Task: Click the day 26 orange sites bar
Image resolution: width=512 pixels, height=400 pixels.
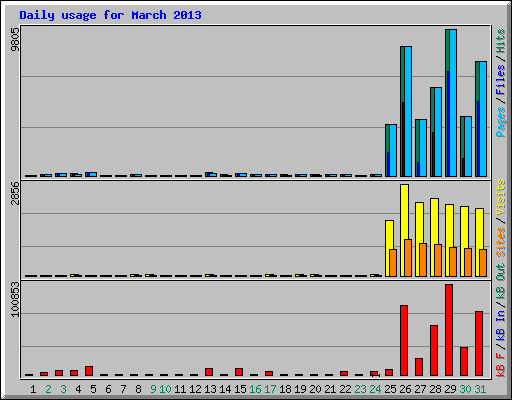Action: pyautogui.click(x=408, y=258)
